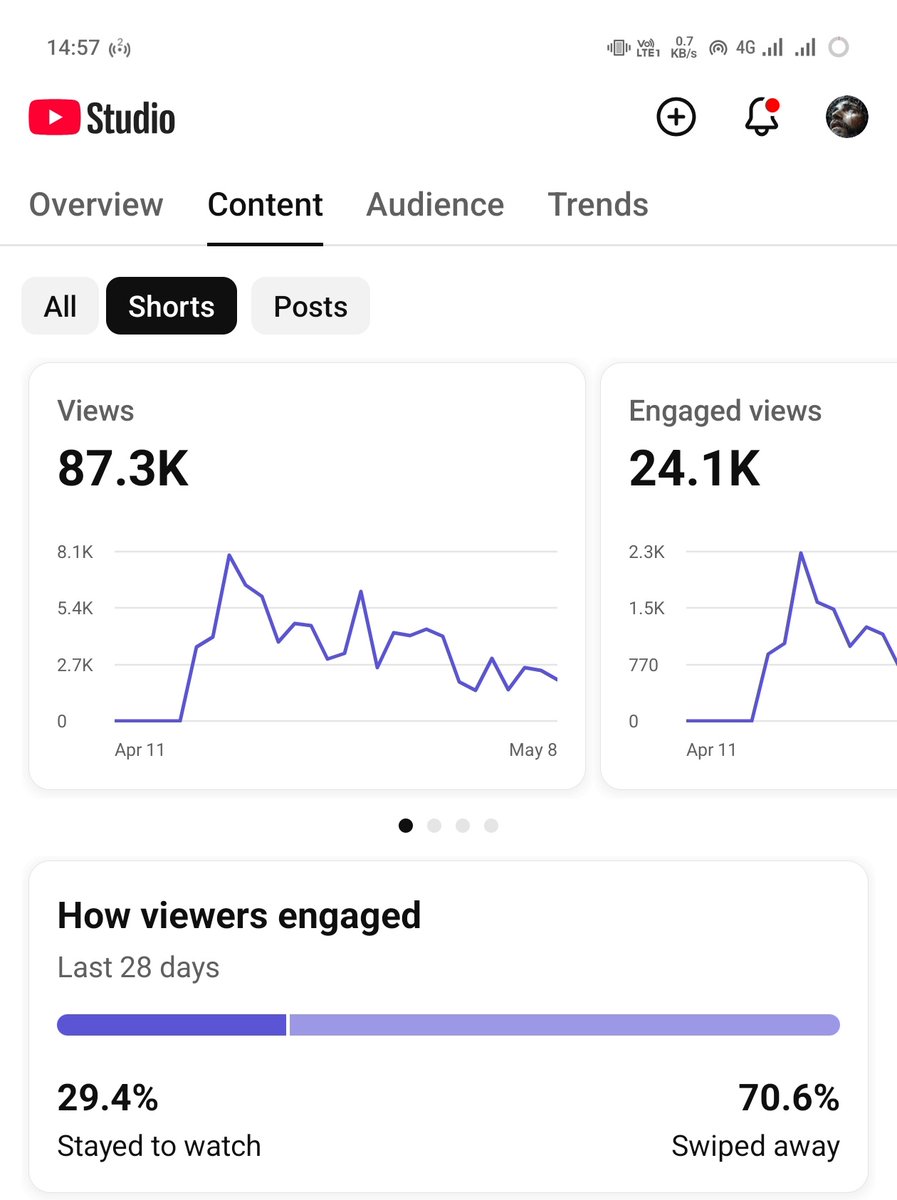Tap the 14:57 status bar clock
The height and width of the screenshot is (1200, 897).
[x=73, y=47]
